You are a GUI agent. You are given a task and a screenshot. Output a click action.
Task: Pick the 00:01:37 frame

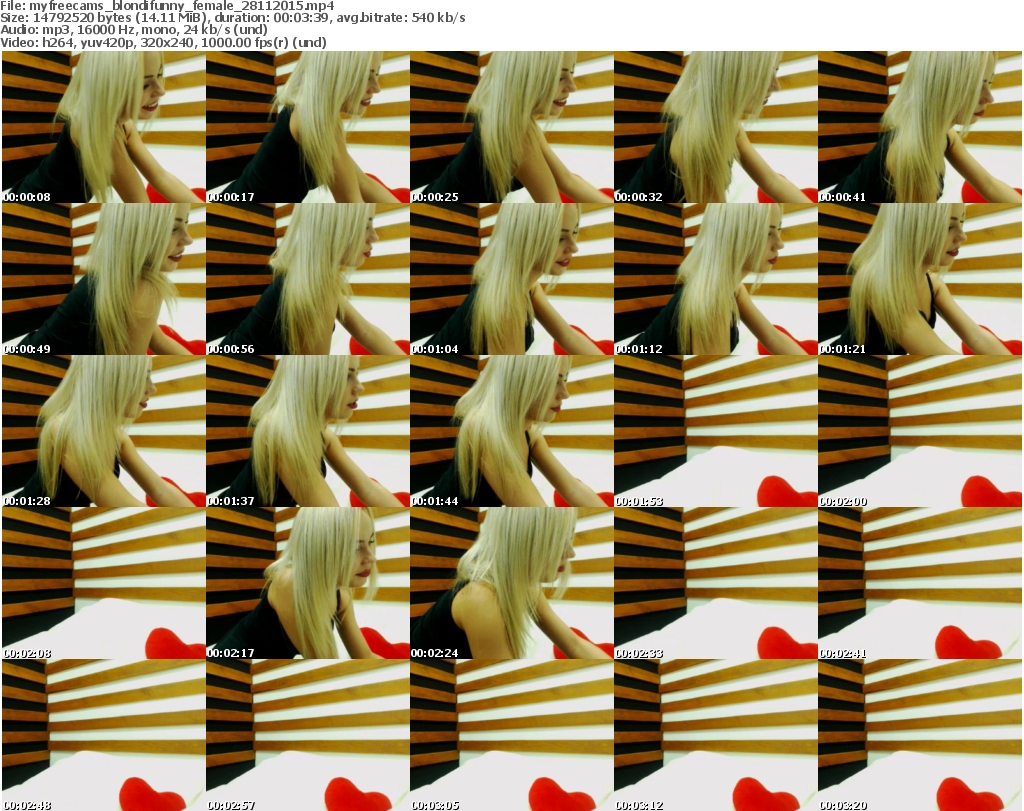(308, 432)
